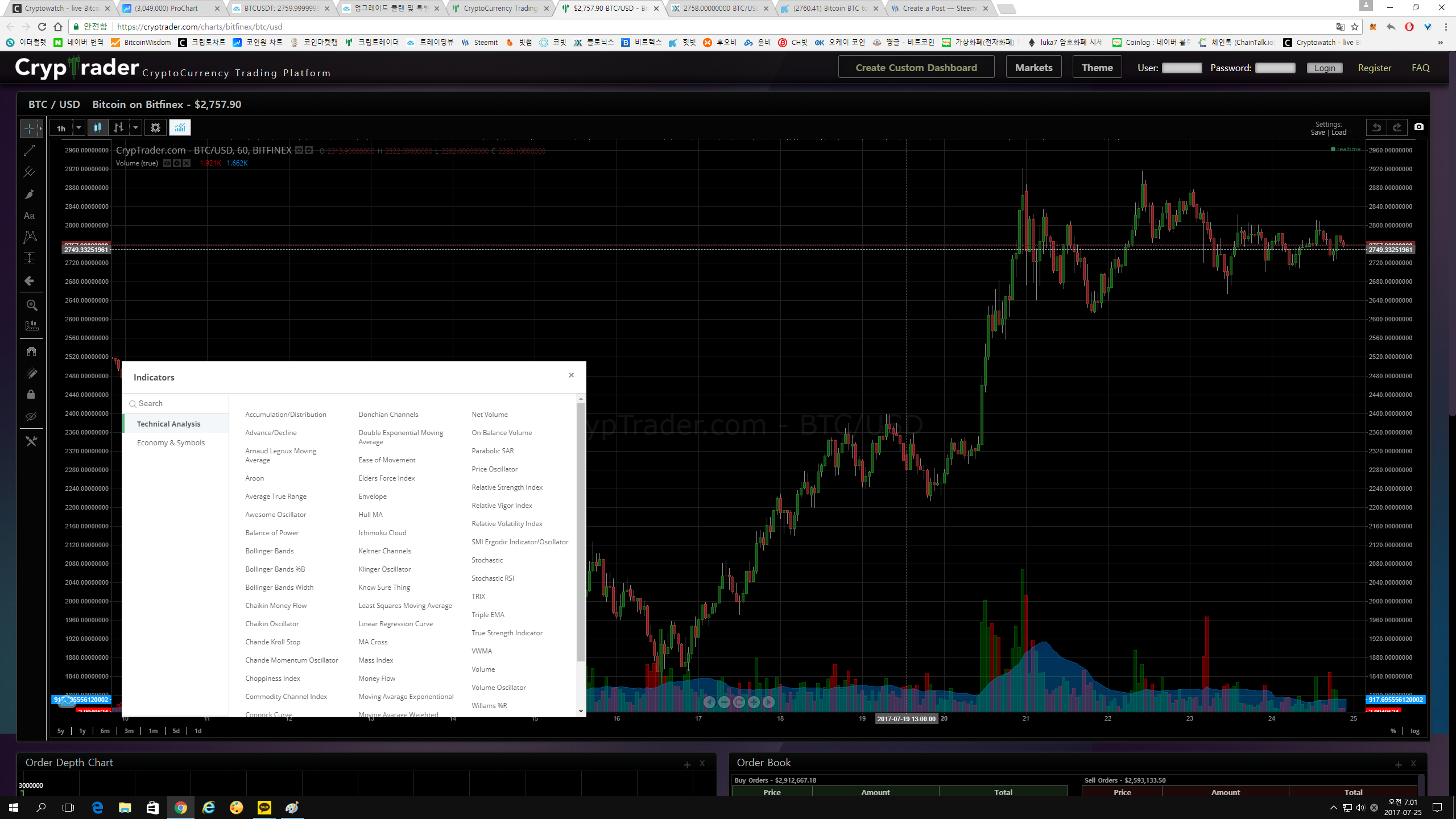
Task: Add Parabolic SAR indicator
Action: 493,451
